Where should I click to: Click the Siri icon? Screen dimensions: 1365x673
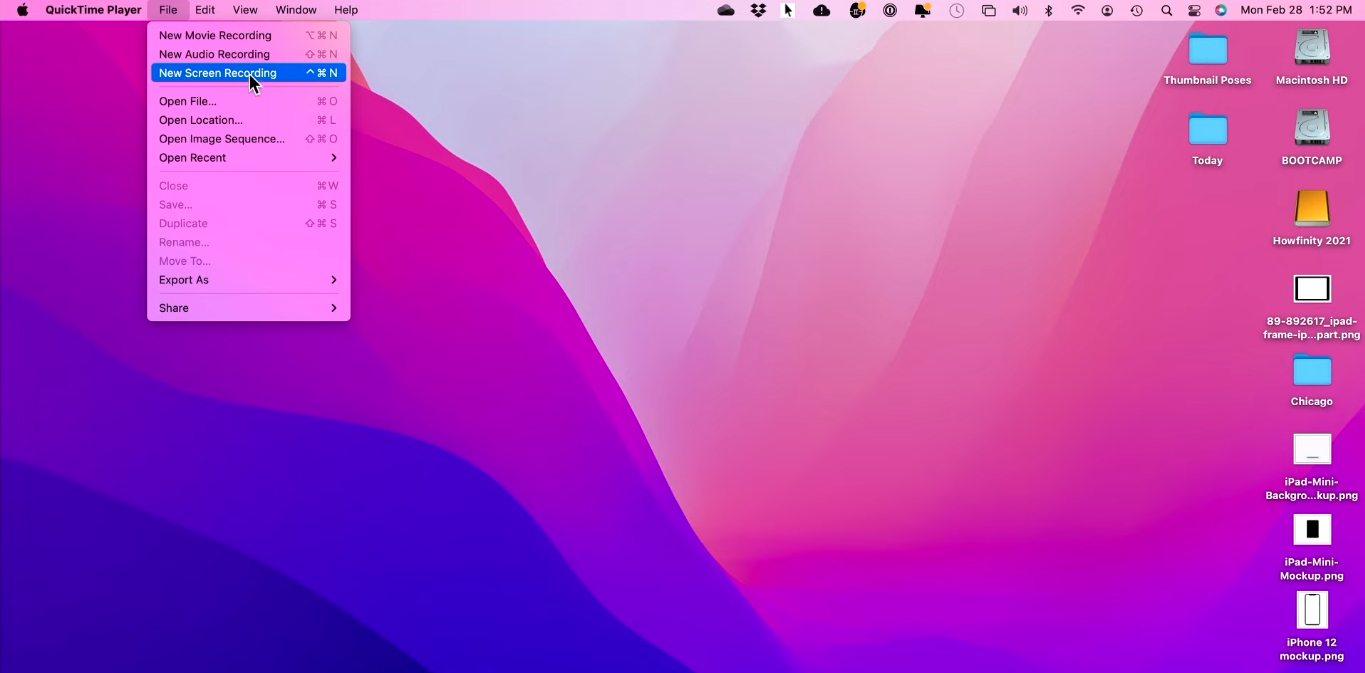1221,10
